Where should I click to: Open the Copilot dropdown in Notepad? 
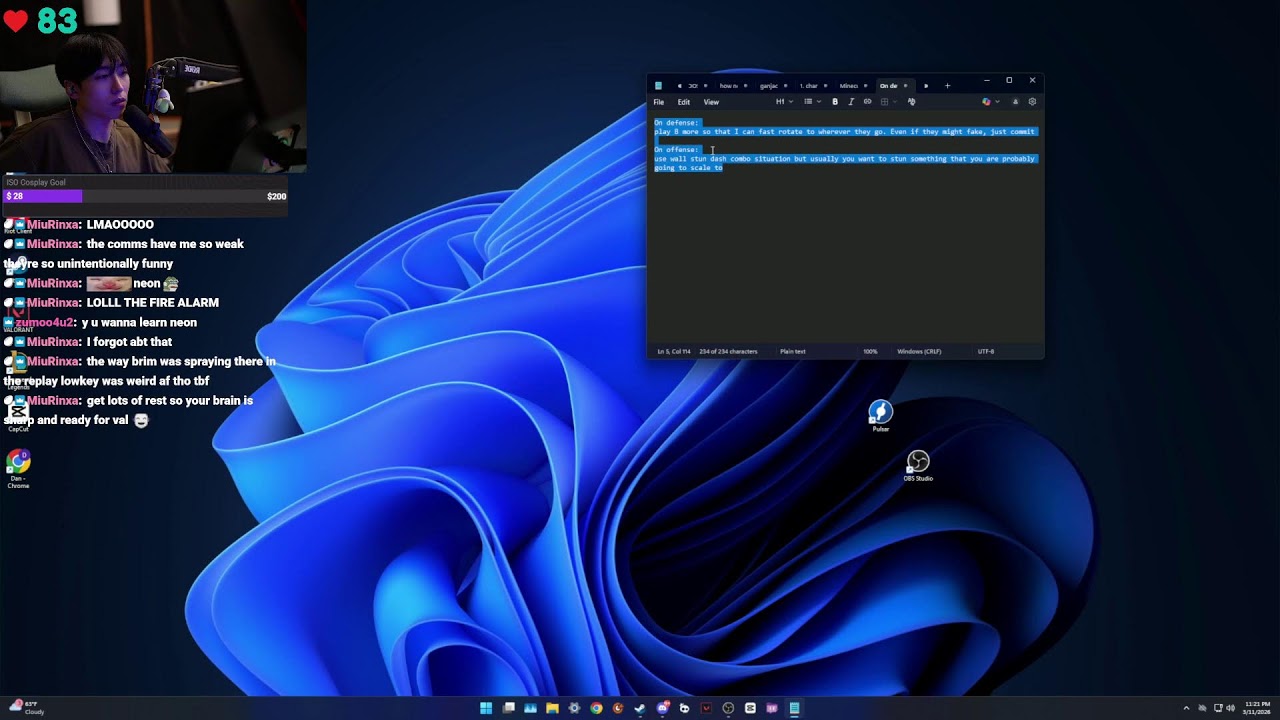pos(990,102)
